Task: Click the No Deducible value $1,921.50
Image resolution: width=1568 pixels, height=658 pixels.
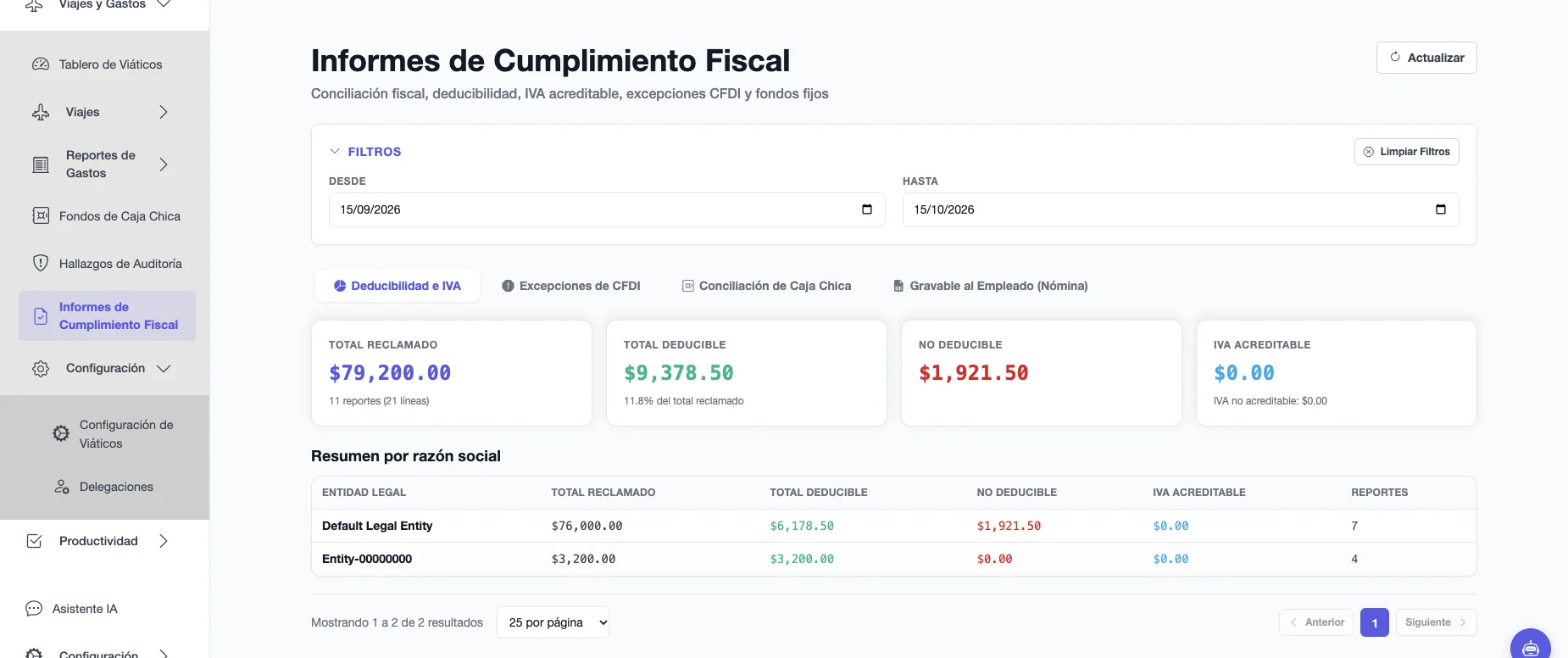Action: [974, 373]
